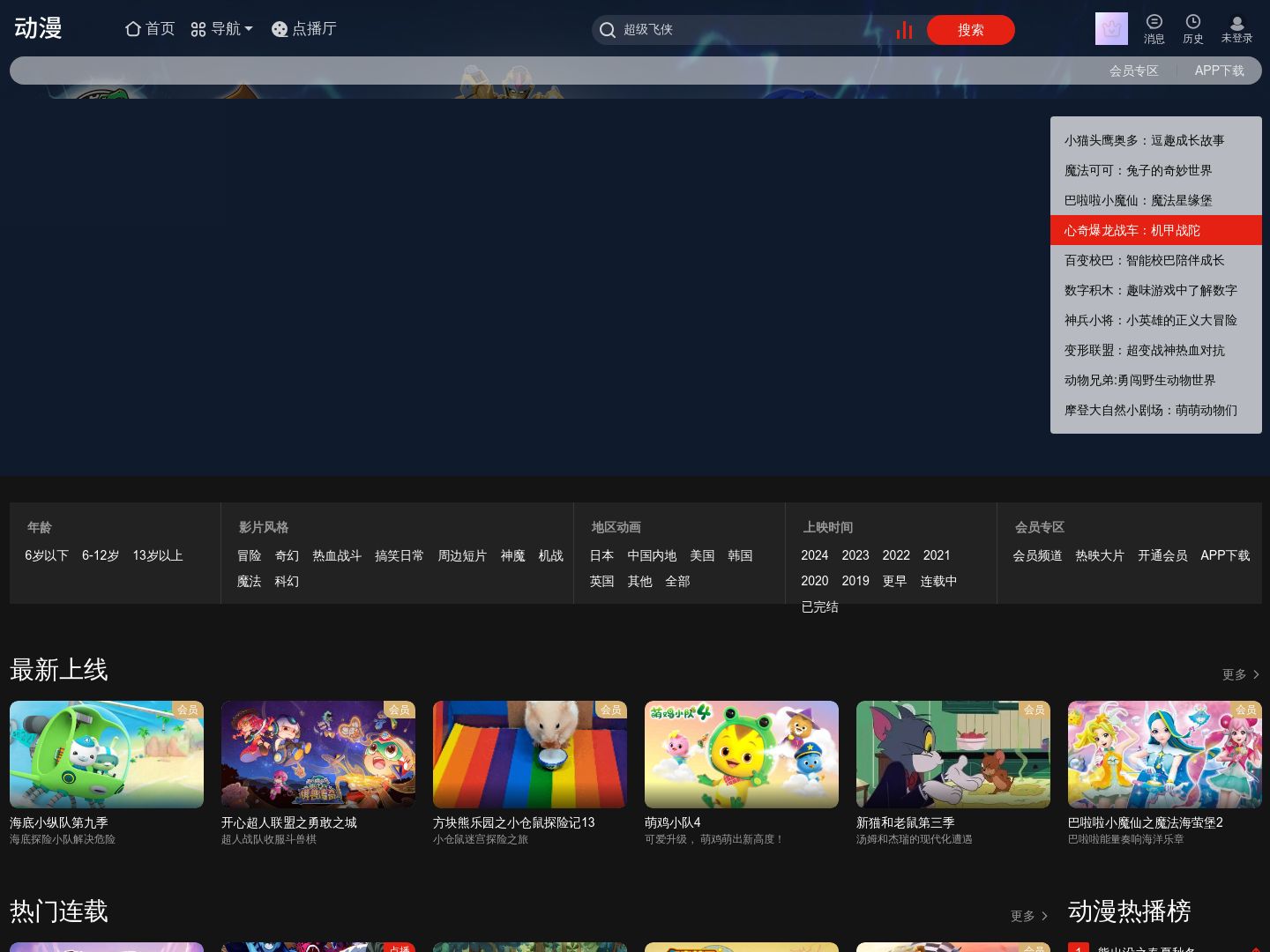1270x952 pixels.
Task: Select 数字积木：趣味游戏中了解数字 entry
Action: coord(1156,290)
